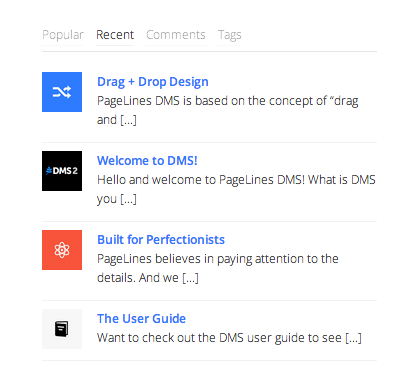Image resolution: width=400 pixels, height=380 pixels.
Task: Click the excerpt 'Hello and welcome to PageLines DMS!'
Action: pos(236,189)
